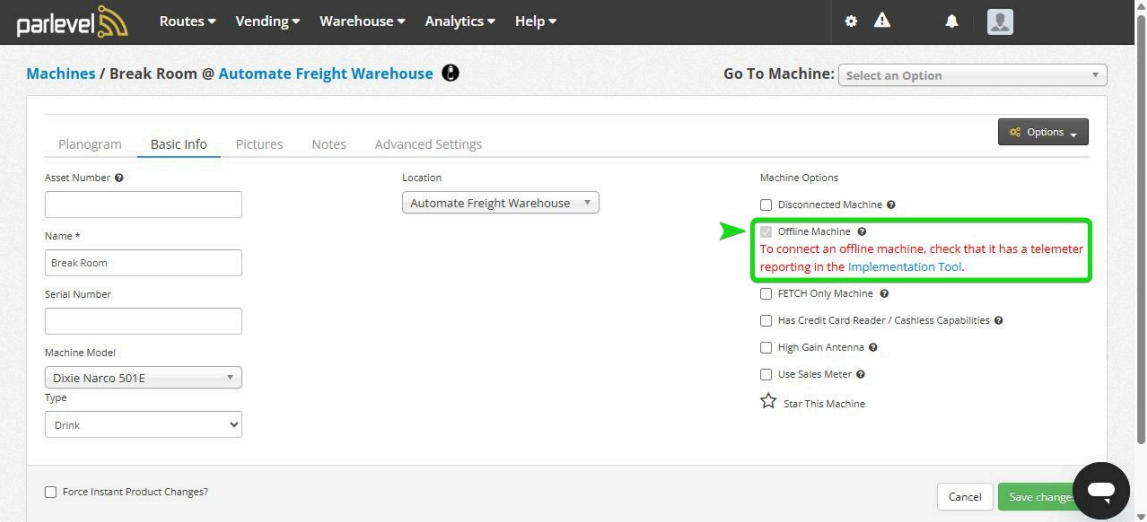Image resolution: width=1147 pixels, height=522 pixels.
Task: Click help icon next to Asset Number
Action: point(119,178)
